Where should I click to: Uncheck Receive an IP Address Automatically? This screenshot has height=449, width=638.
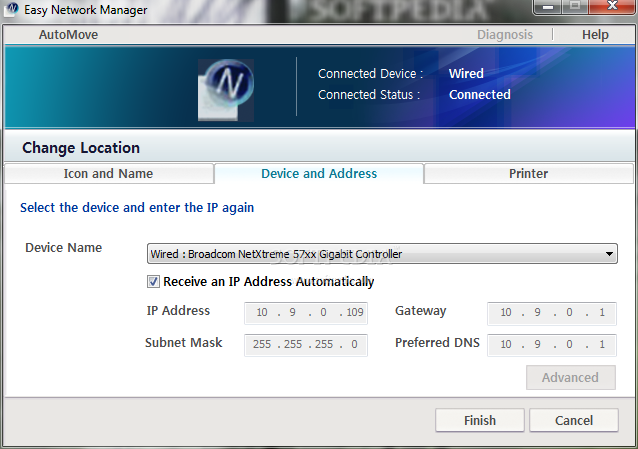(x=153, y=282)
